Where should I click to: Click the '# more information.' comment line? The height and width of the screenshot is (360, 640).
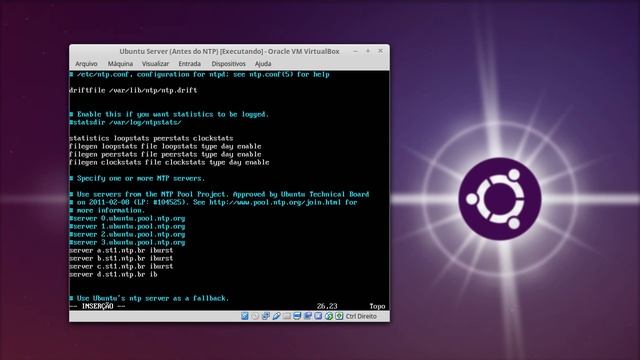pyautogui.click(x=107, y=210)
